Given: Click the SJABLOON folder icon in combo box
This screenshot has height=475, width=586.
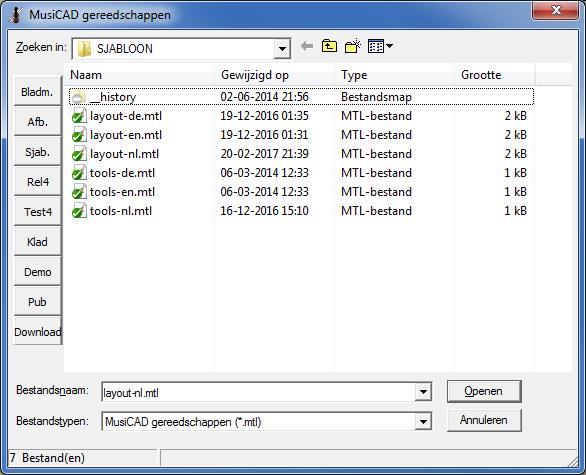Looking at the screenshot, I should [84, 49].
